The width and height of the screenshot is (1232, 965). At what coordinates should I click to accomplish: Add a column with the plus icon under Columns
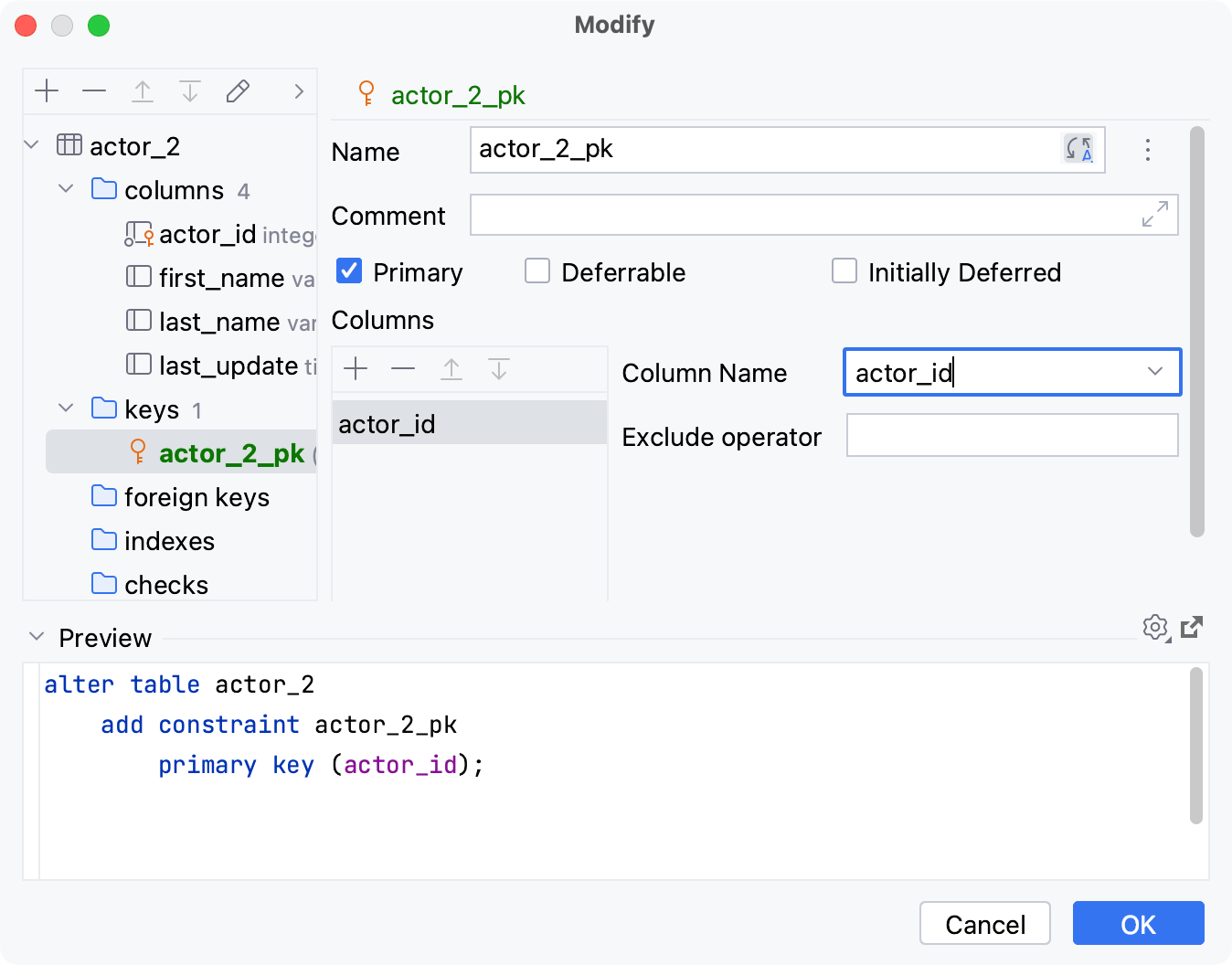coord(356,369)
